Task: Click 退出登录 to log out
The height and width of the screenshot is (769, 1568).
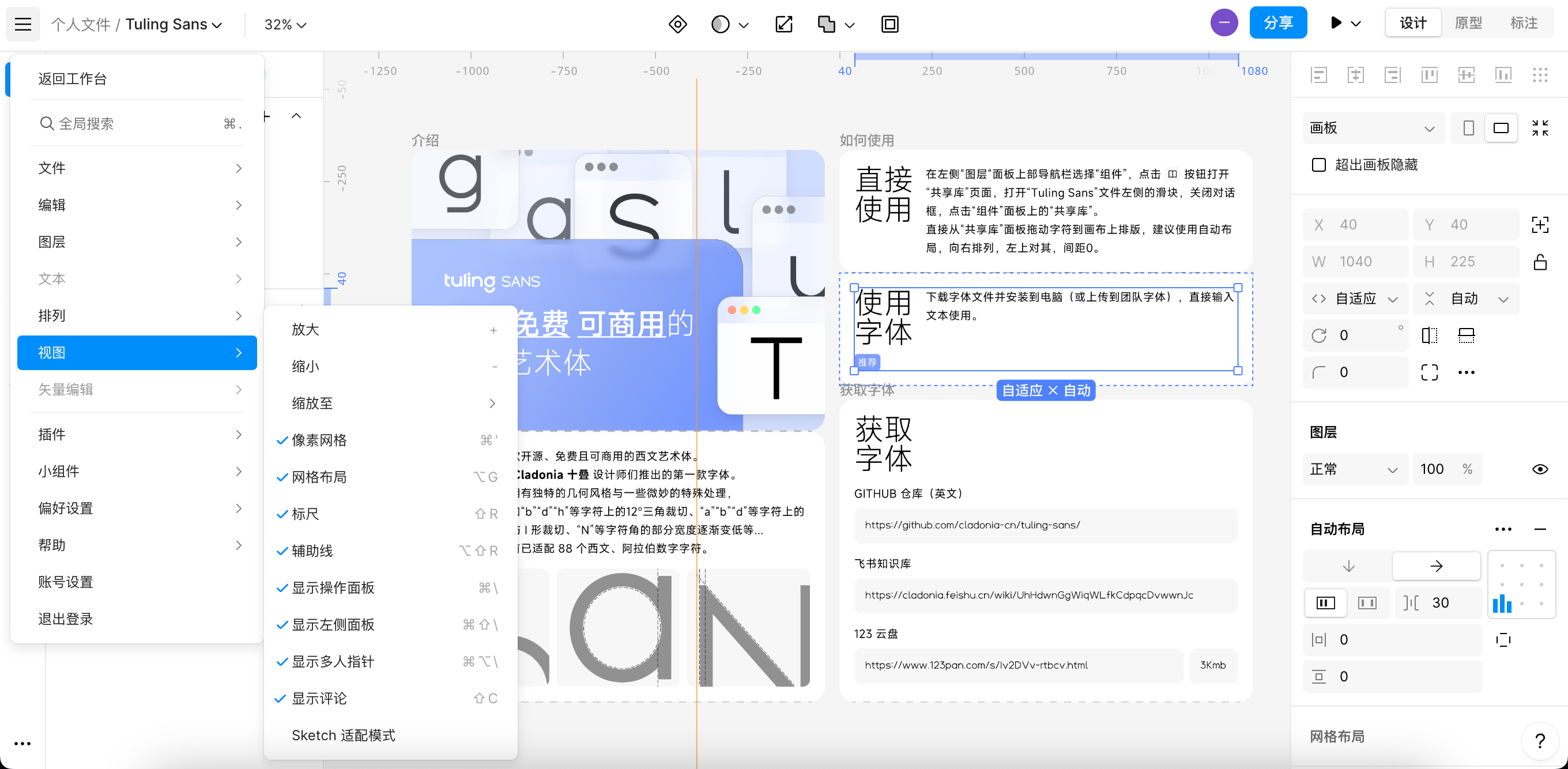Action: 137,619
